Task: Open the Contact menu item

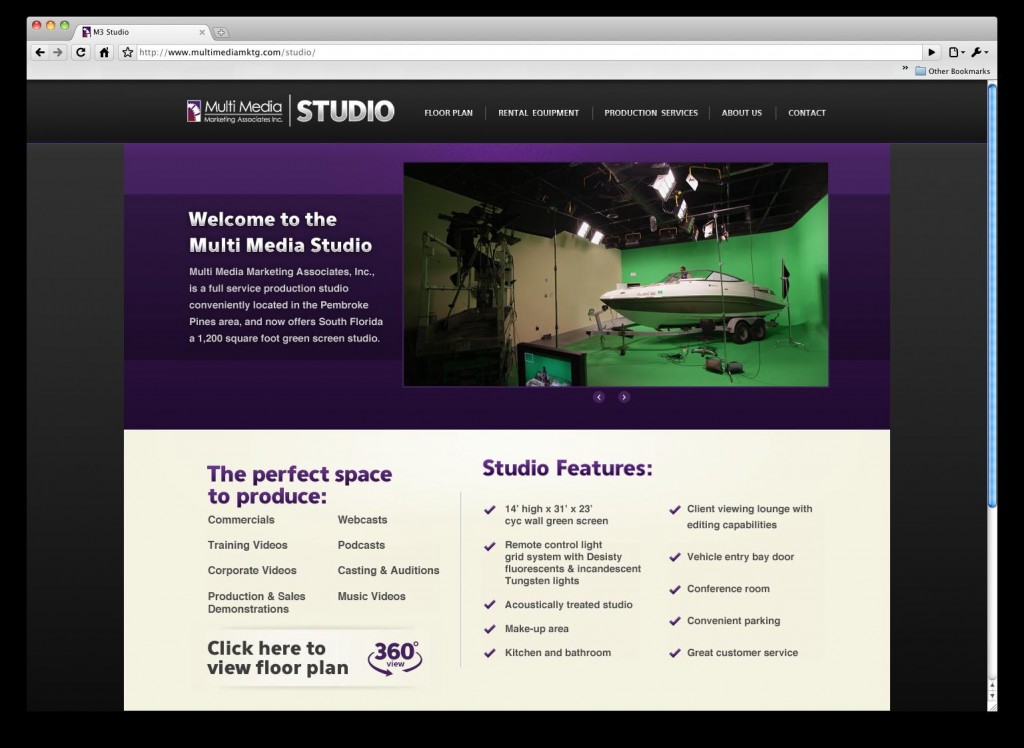Action: (807, 113)
